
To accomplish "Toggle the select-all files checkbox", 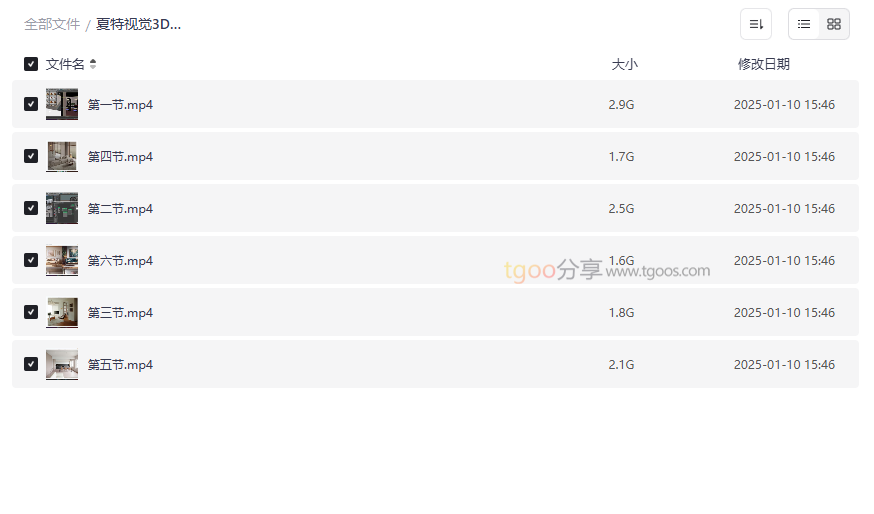I will pos(31,64).
